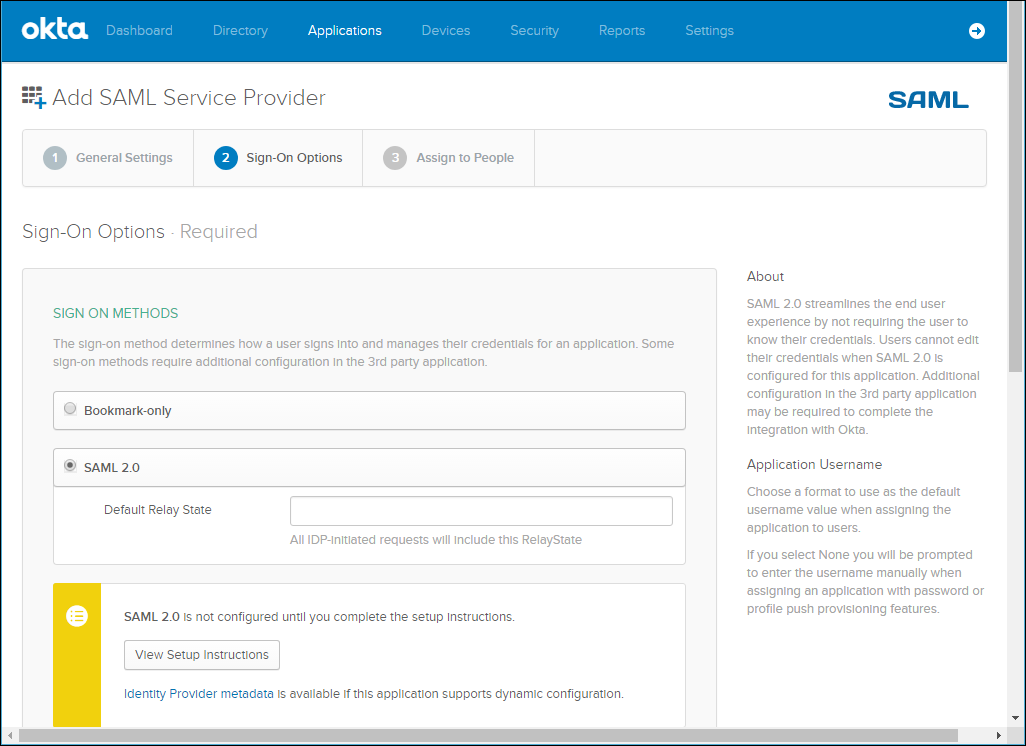1026x746 pixels.
Task: Open the Identity Provider metadata link
Action: pyautogui.click(x=199, y=694)
